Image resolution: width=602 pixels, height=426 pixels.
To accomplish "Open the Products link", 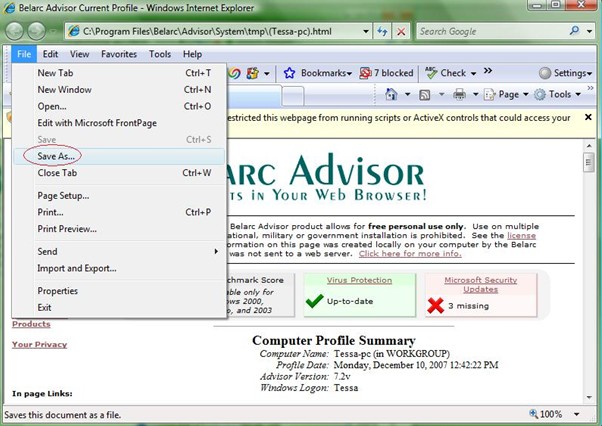I will point(31,324).
